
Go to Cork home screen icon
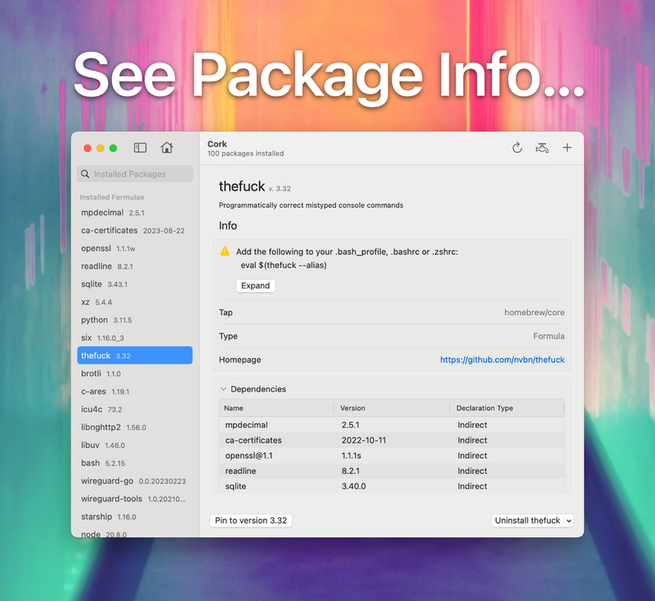167,147
